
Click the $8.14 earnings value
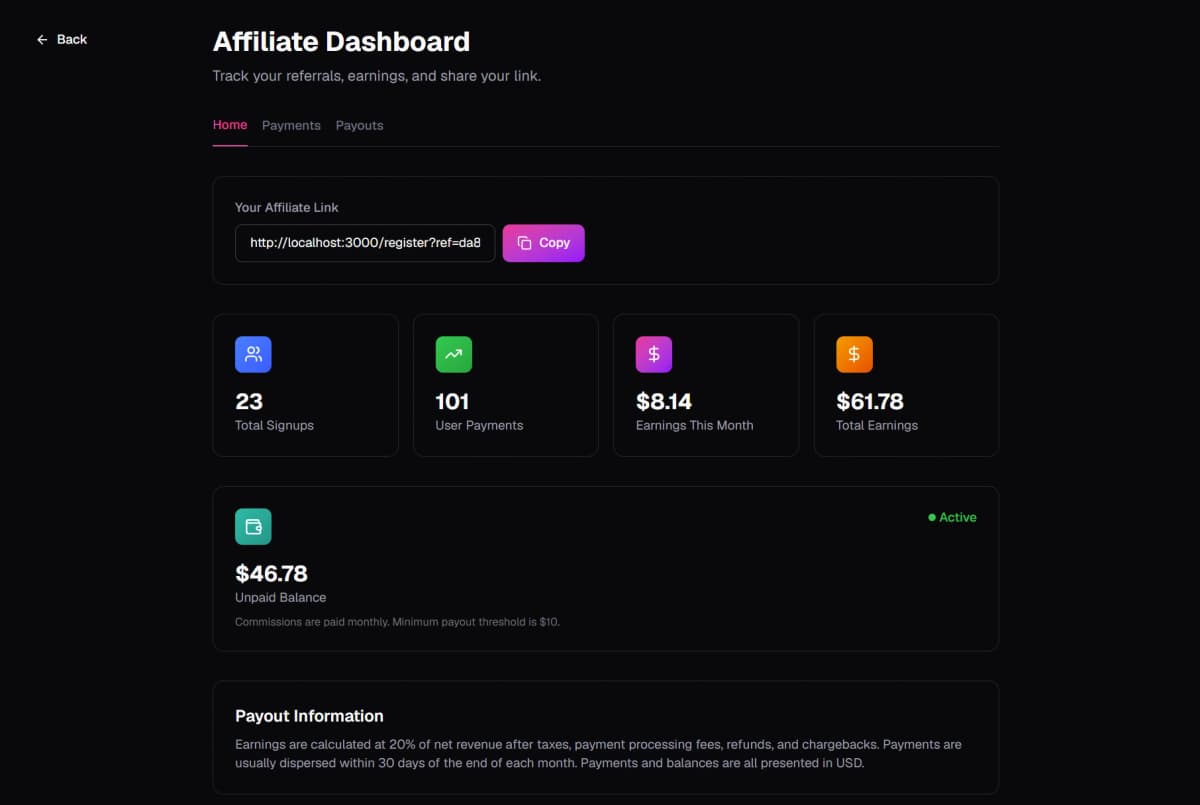[664, 401]
